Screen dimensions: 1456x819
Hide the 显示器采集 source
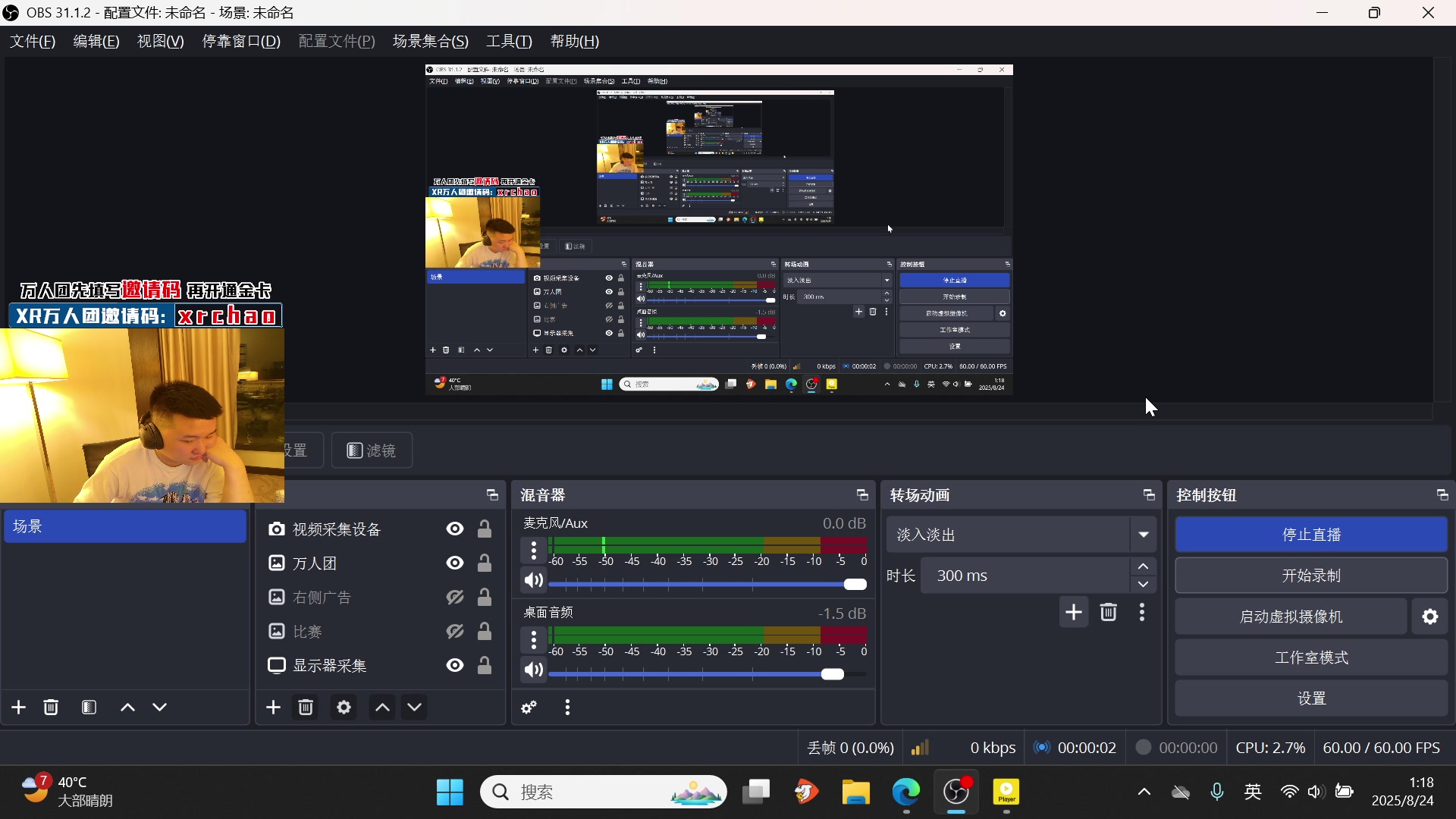[455, 666]
